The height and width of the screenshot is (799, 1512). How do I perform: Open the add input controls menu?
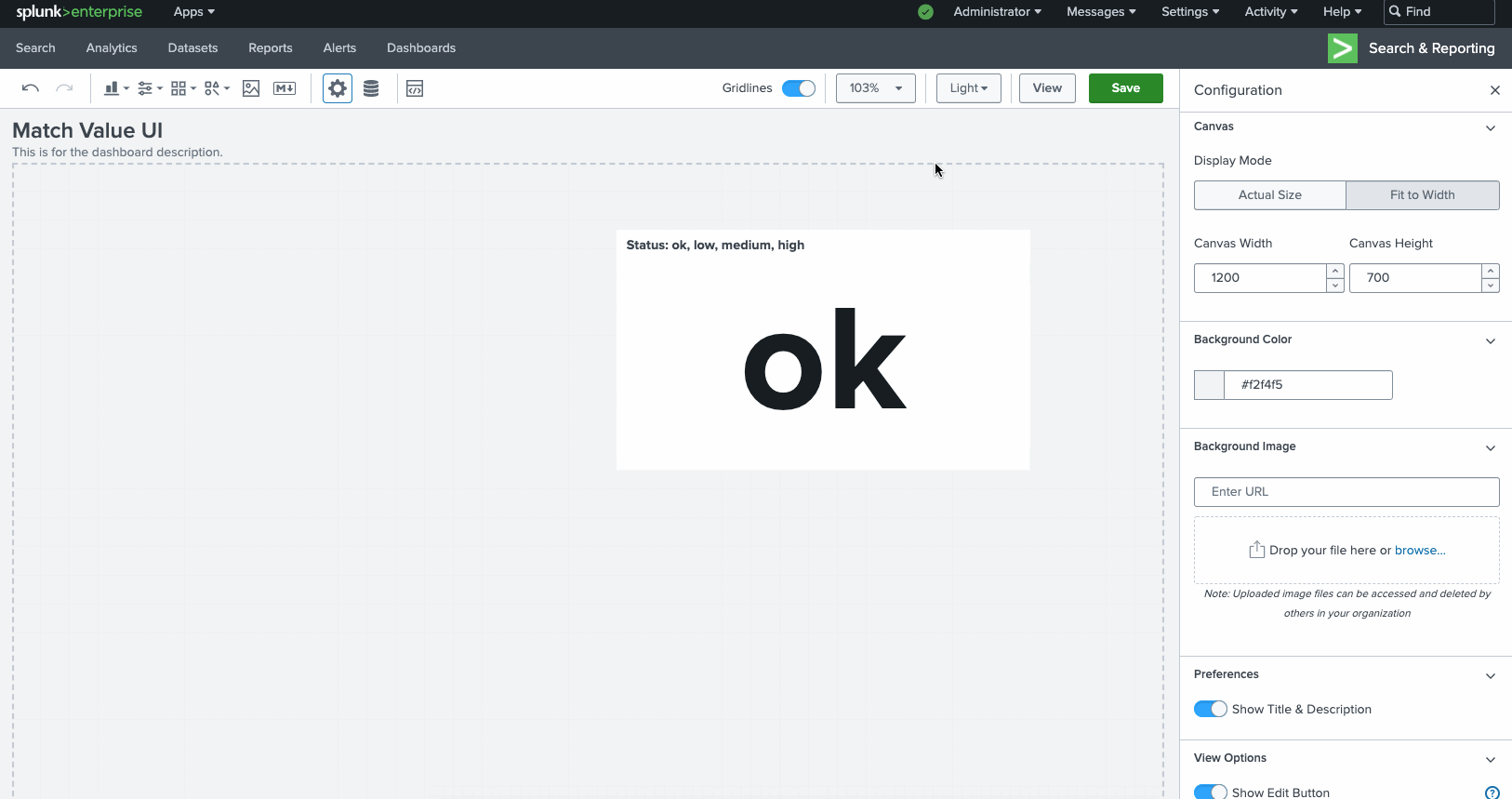coord(150,88)
